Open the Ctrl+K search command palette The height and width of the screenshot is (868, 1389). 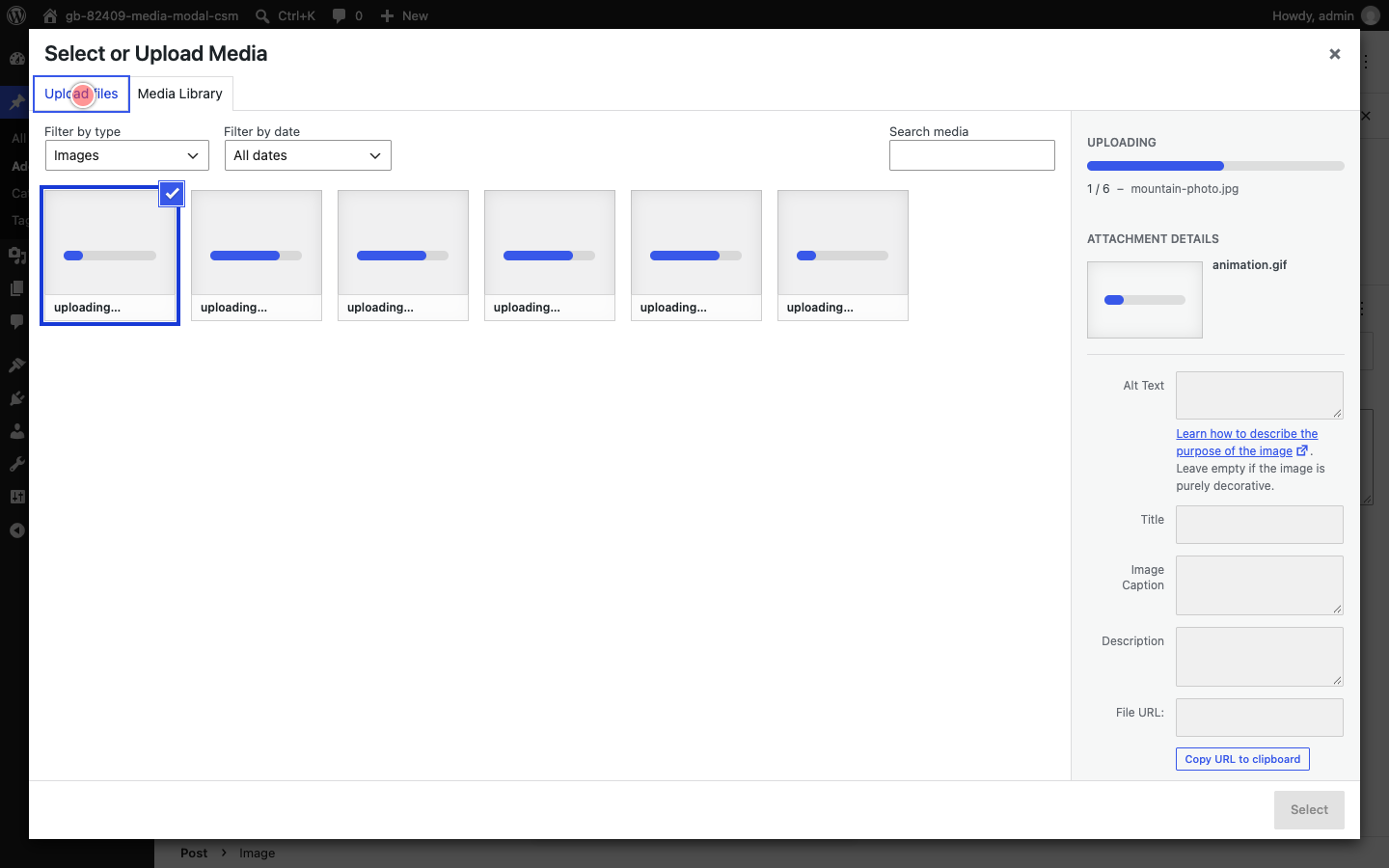(x=286, y=15)
